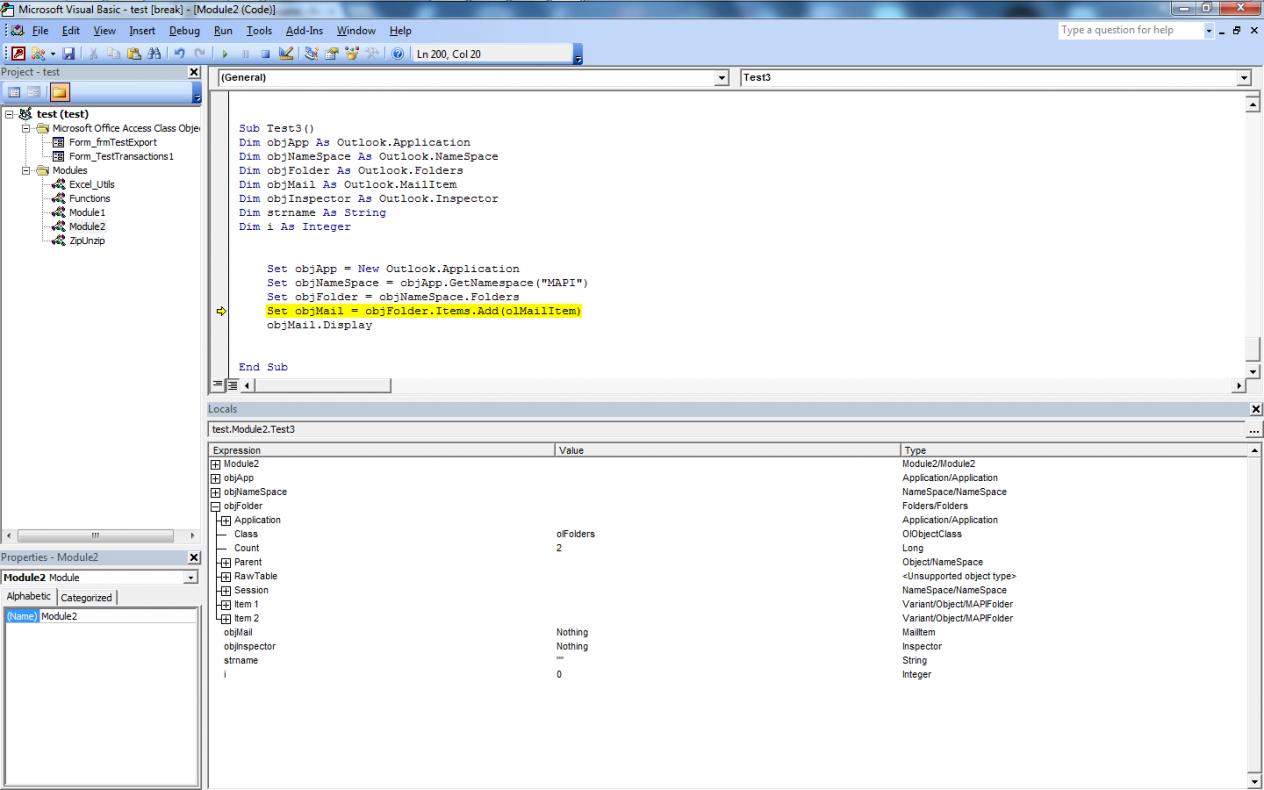Click the Copy toolbar icon
1264x790 pixels.
(x=113, y=54)
